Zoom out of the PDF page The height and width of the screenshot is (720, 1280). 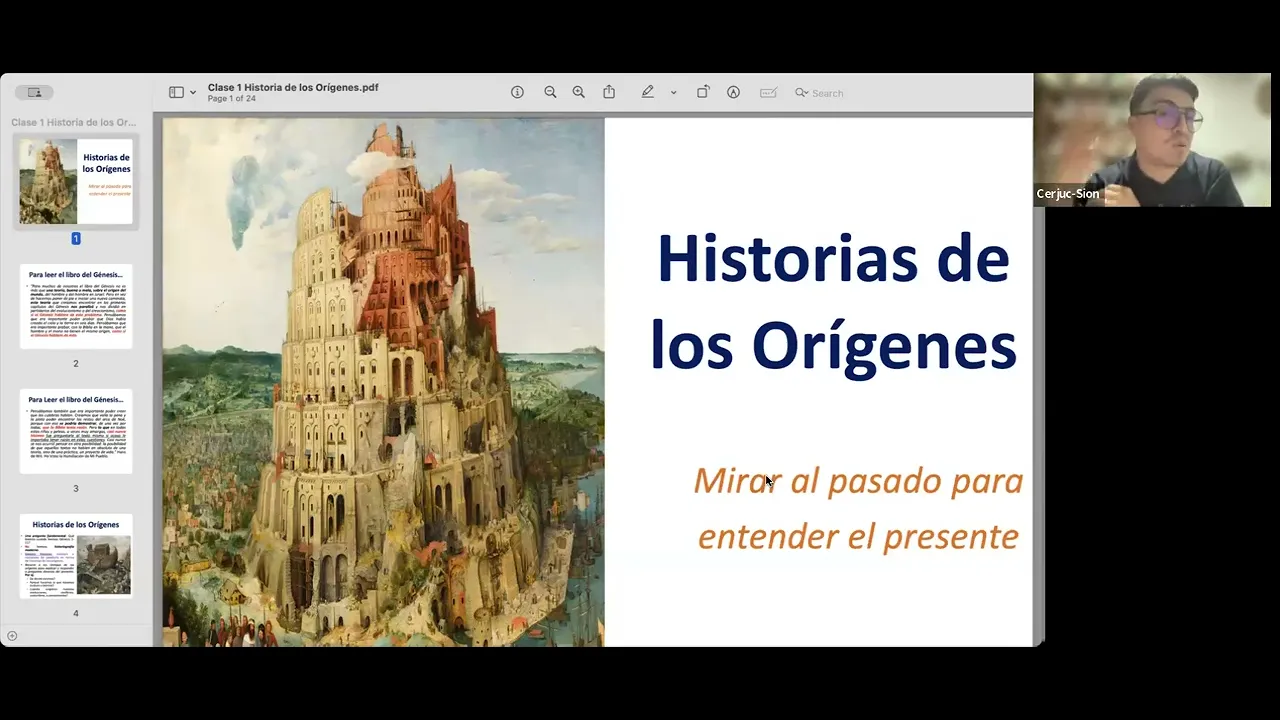(550, 92)
